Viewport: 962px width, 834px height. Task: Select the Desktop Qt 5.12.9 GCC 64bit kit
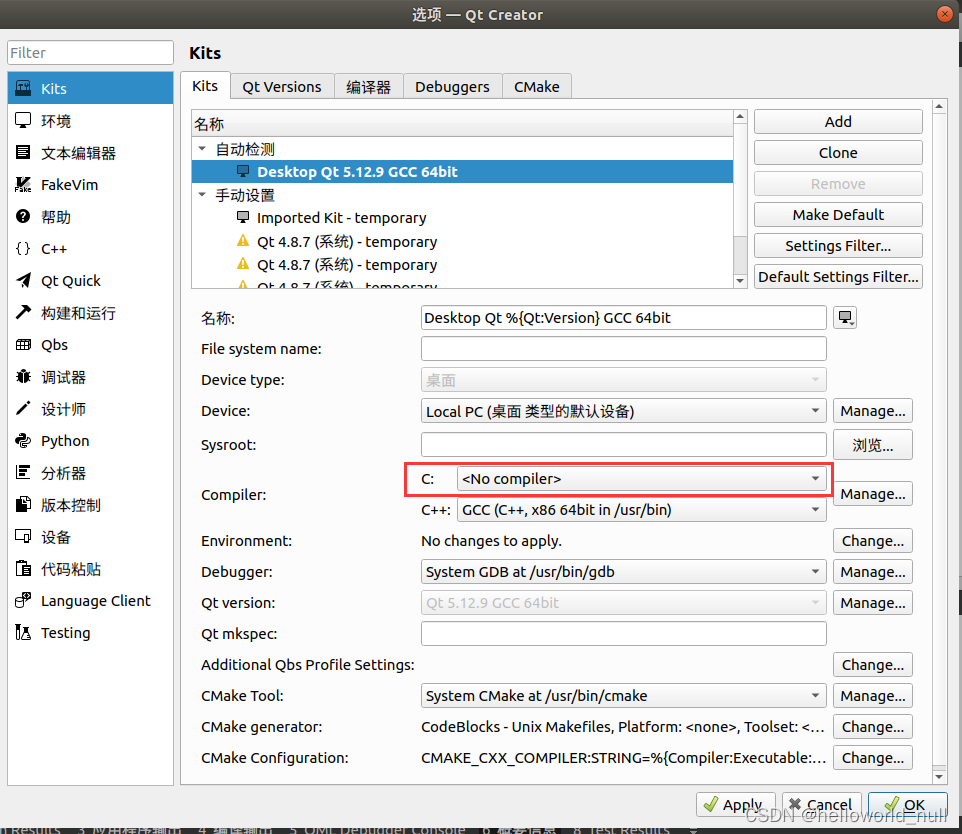pos(462,172)
